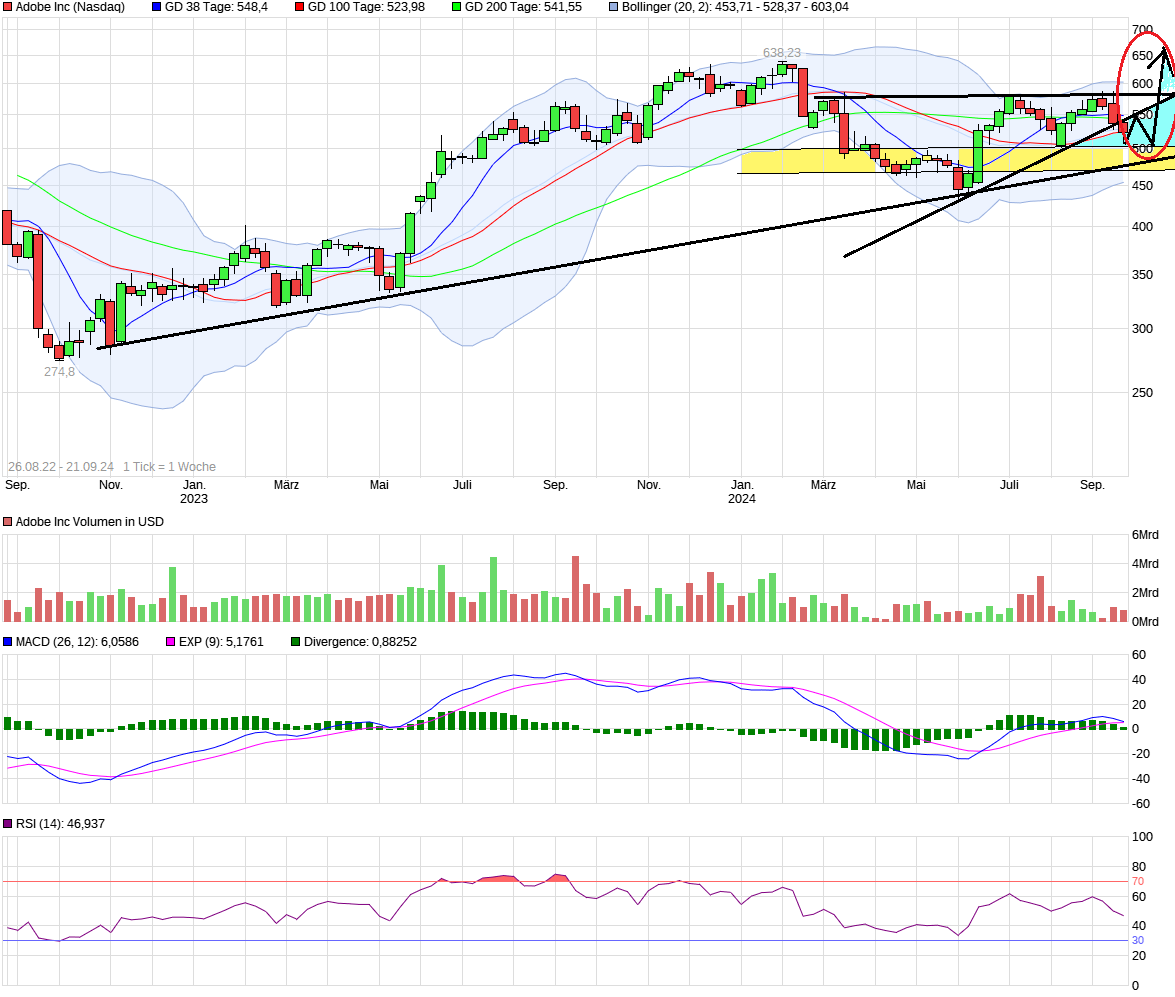Image resolution: width=1175 pixels, height=997 pixels.
Task: Click the blue RSI 30 level line
Action: click(x=600, y=940)
